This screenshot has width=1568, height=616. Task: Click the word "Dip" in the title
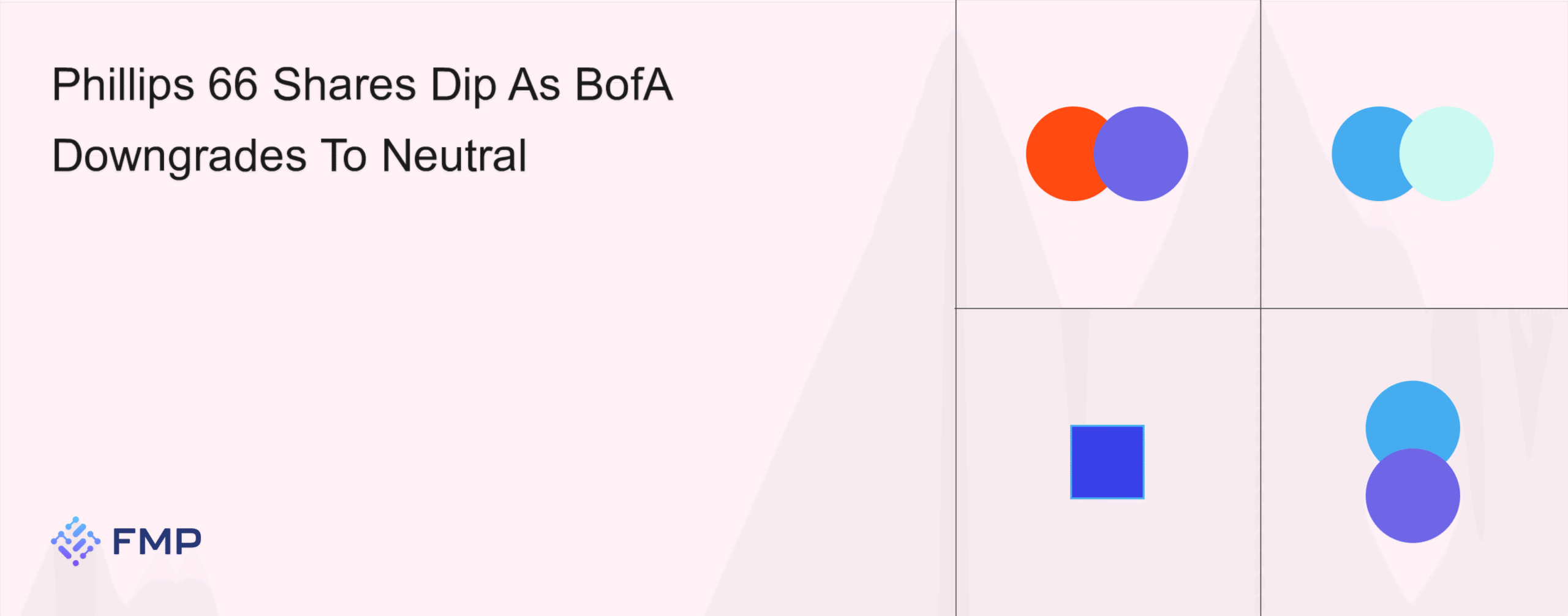(463, 85)
